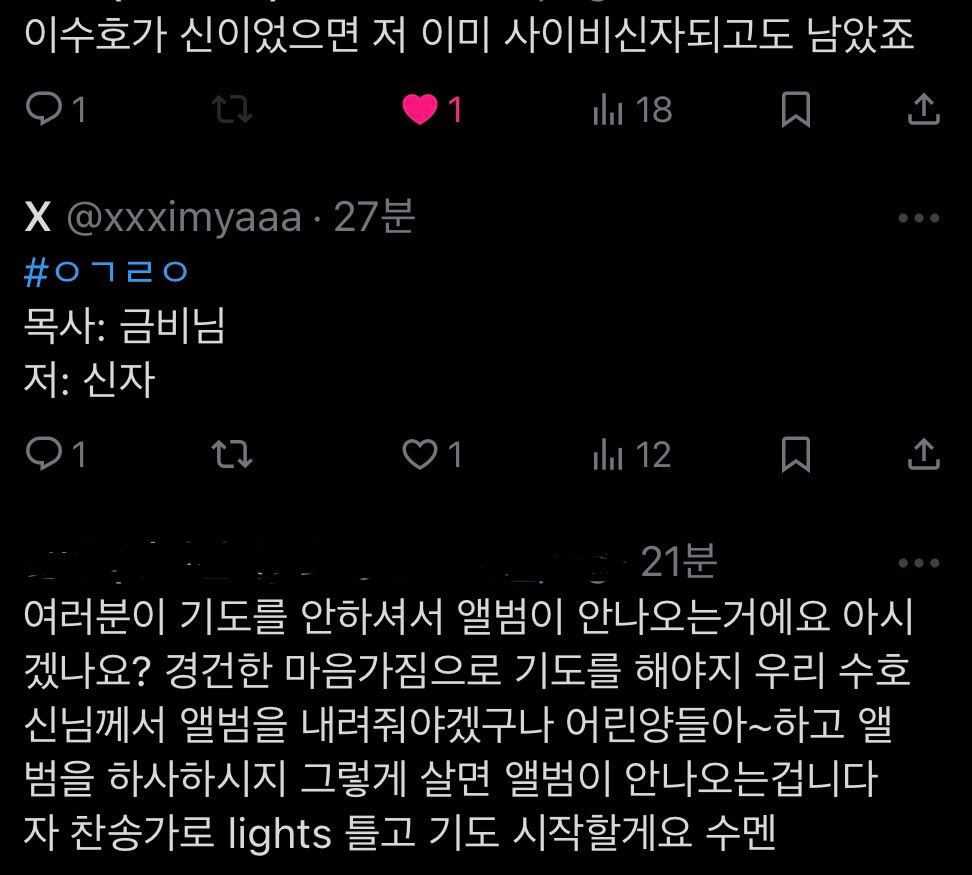Bookmark the tweet with 18 views
Viewport: 972px width, 875px height.
coord(796,109)
